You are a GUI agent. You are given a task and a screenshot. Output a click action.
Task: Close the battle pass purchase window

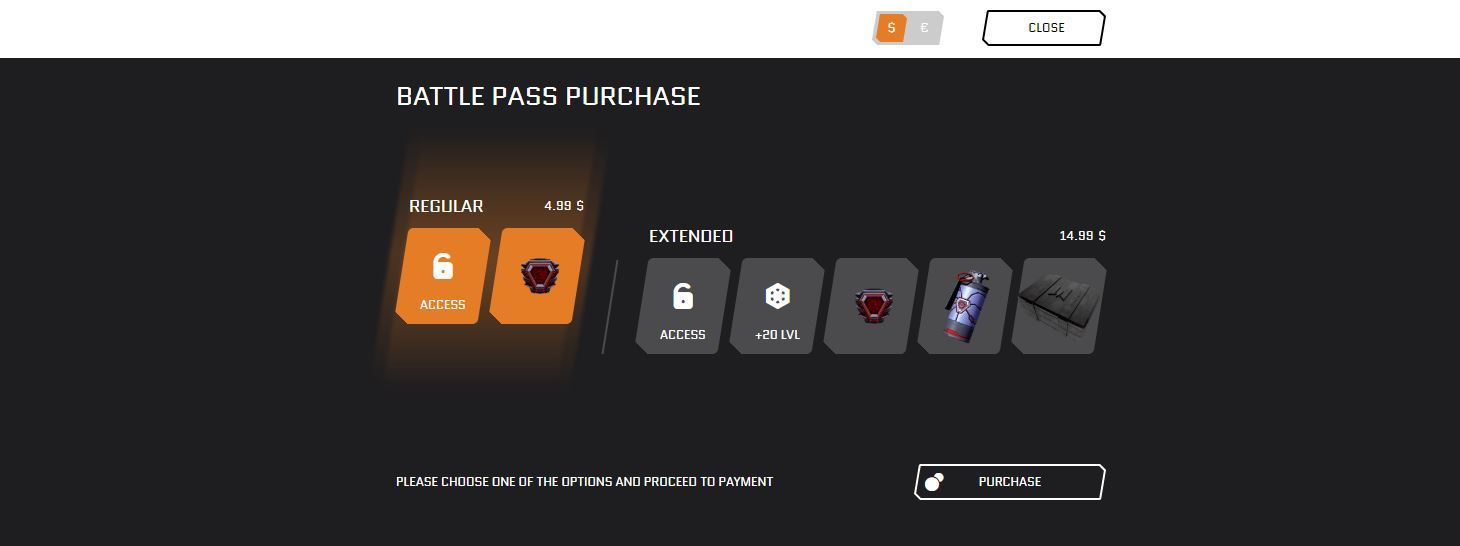1044,28
